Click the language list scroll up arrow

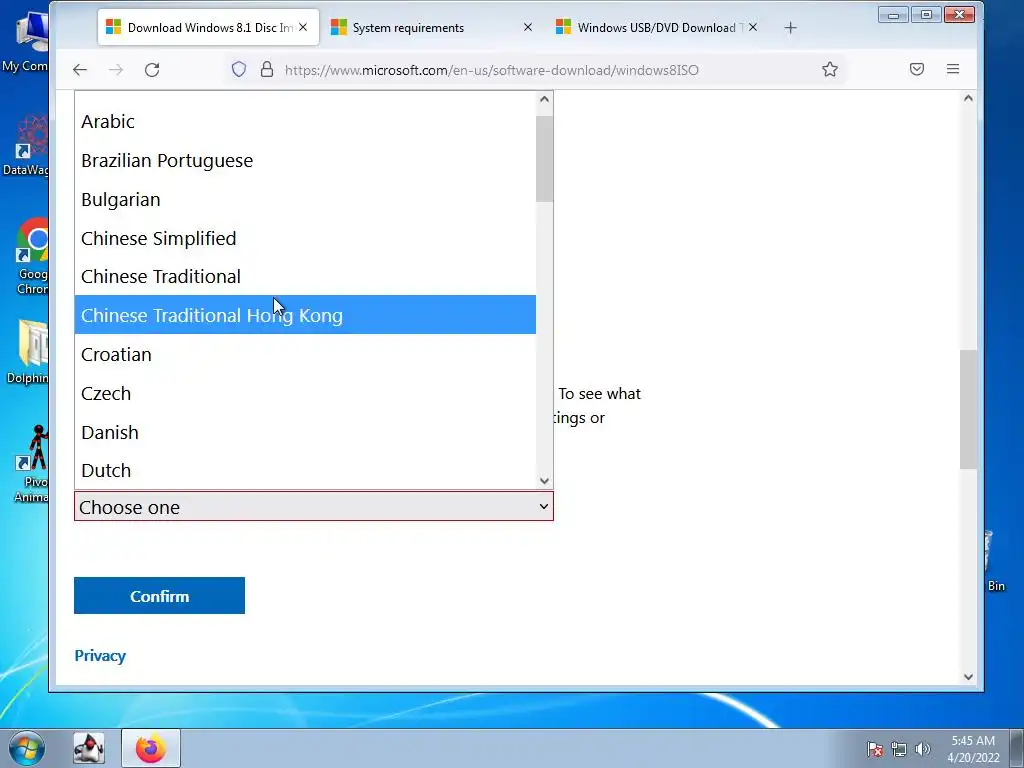coord(545,100)
